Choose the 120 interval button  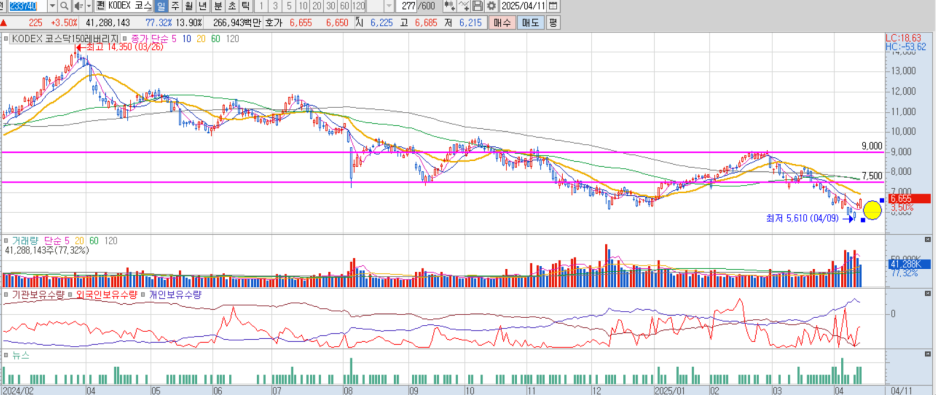click(359, 7)
